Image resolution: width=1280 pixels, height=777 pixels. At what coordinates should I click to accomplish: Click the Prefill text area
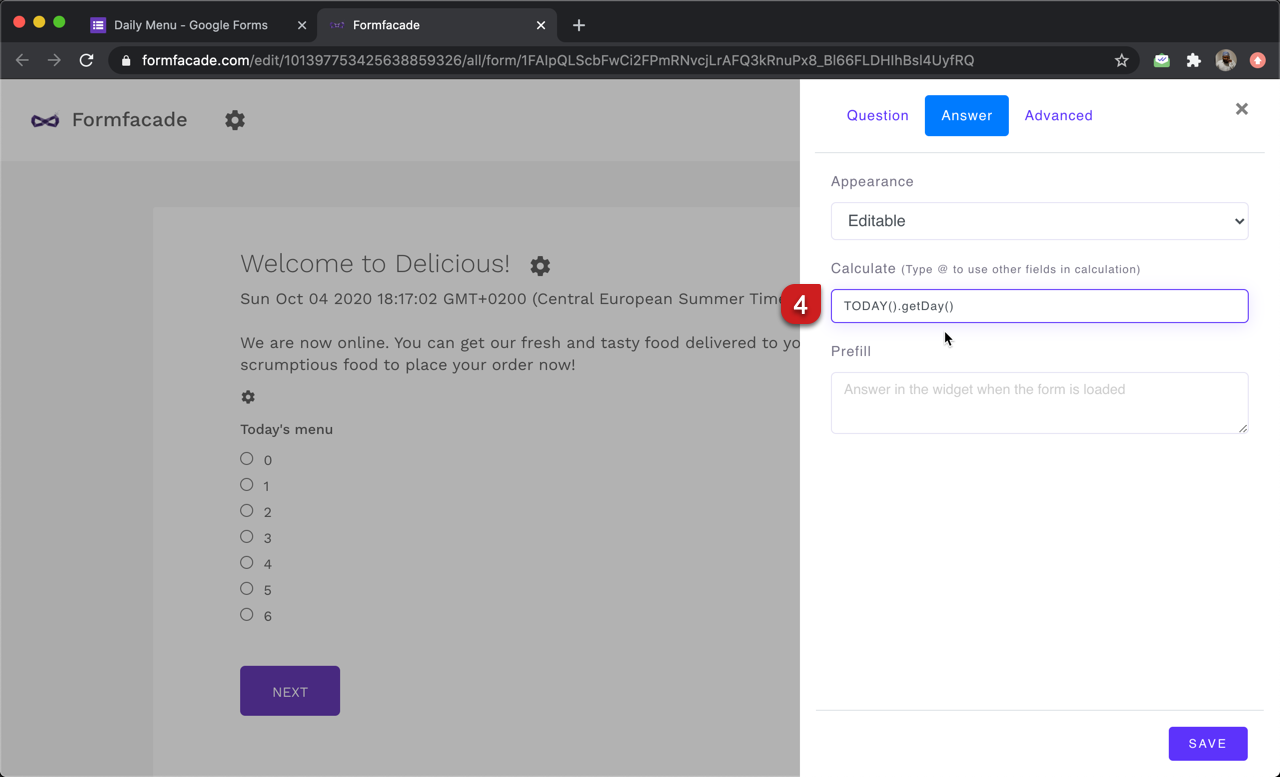pyautogui.click(x=1039, y=402)
